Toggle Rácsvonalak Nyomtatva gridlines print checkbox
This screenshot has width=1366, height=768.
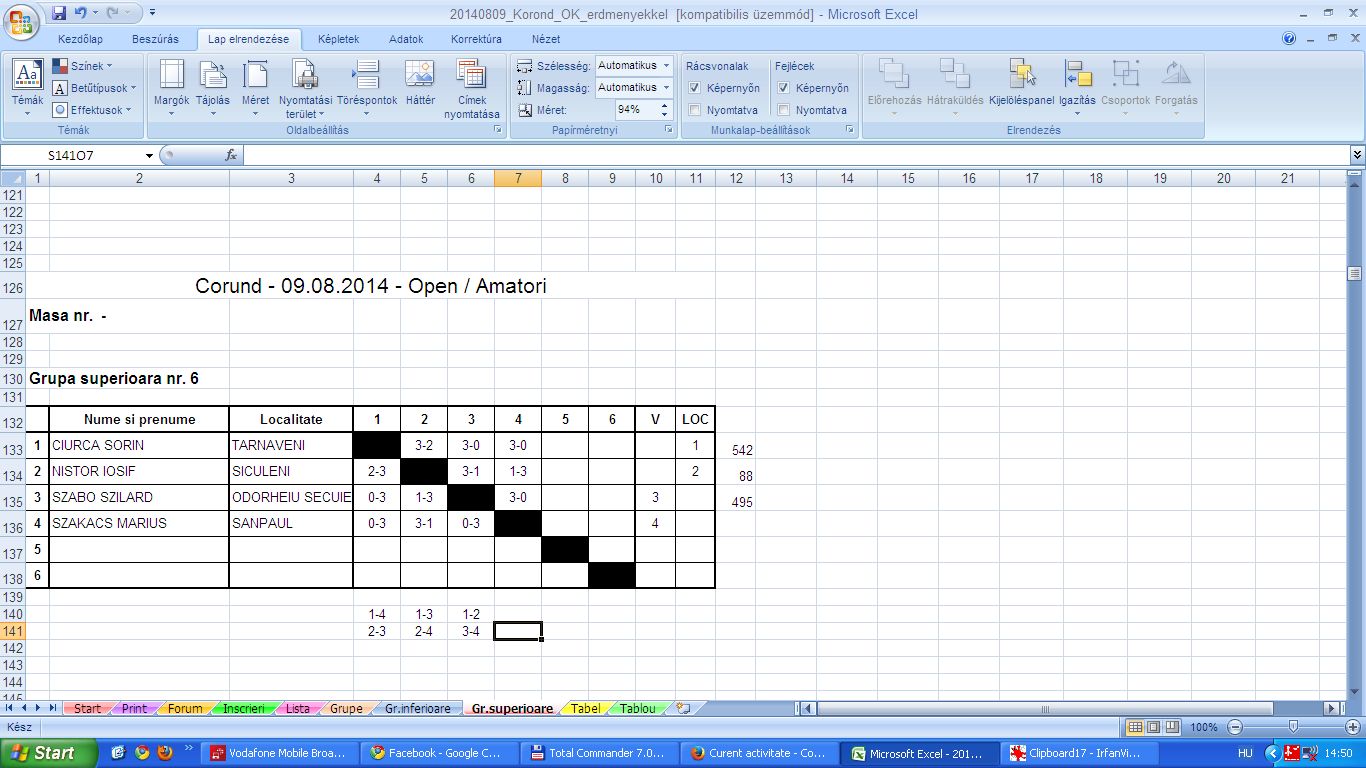coord(695,110)
